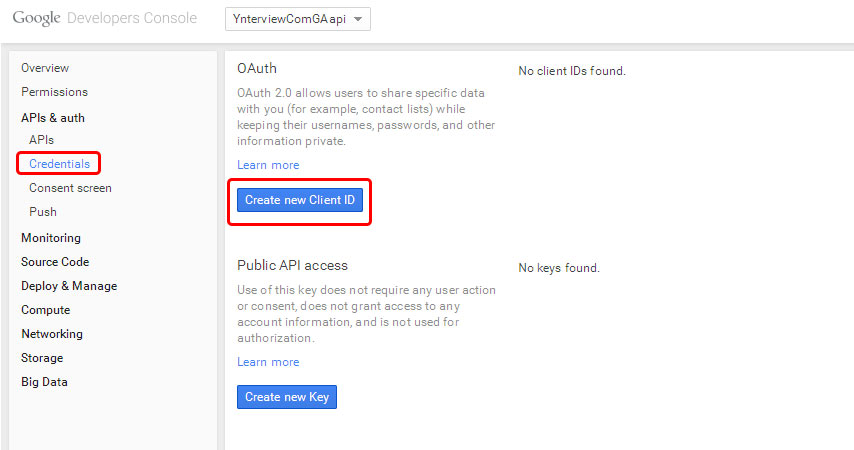854x450 pixels.
Task: Go to Permissions in the sidebar
Action: [54, 92]
